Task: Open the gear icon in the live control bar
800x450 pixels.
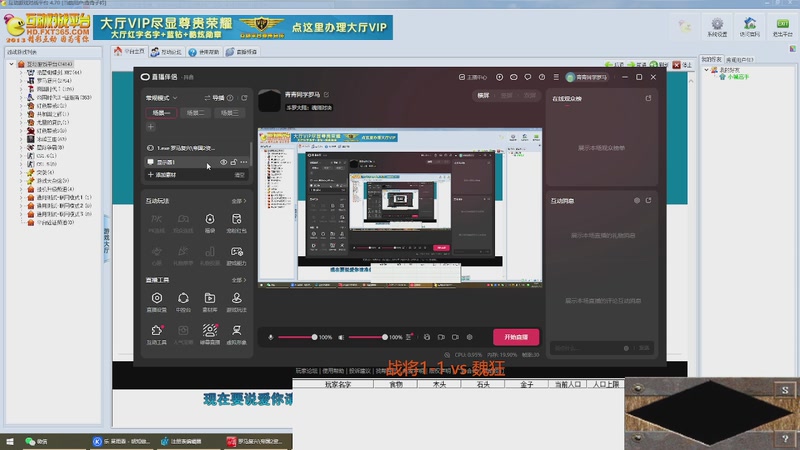Action: 469,337
